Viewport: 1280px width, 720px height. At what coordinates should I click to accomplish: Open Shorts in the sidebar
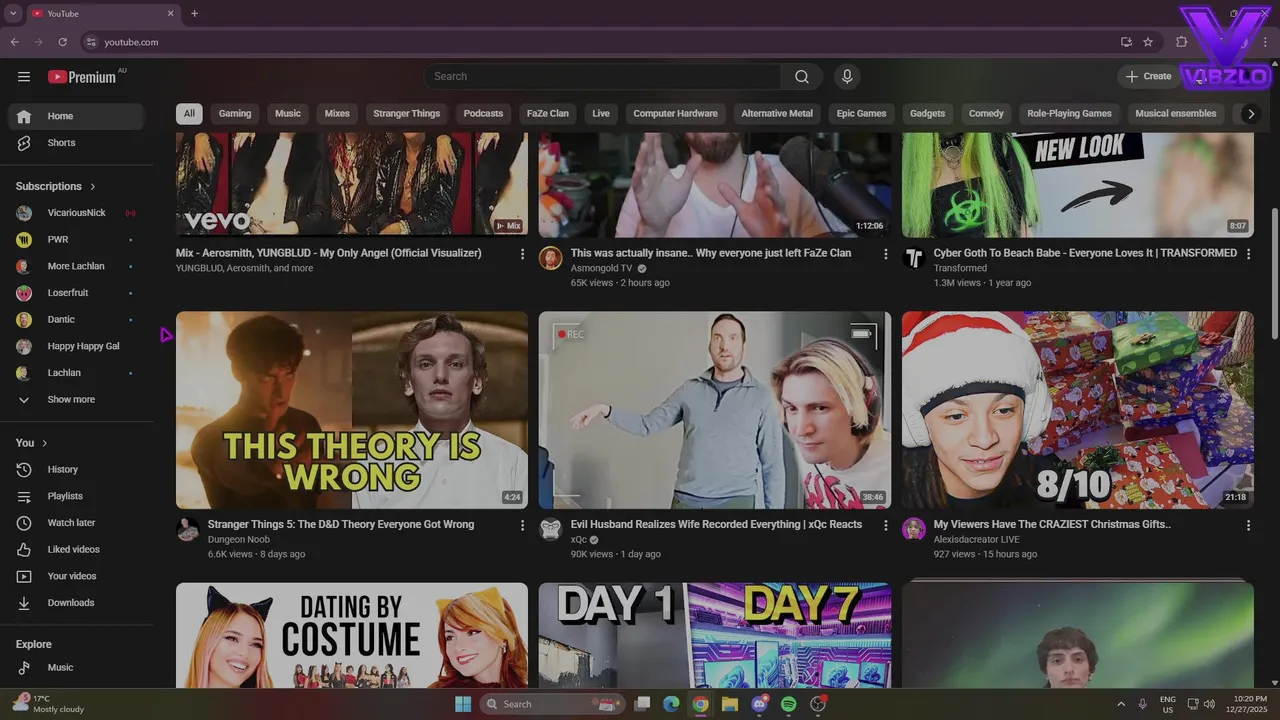tap(76, 143)
